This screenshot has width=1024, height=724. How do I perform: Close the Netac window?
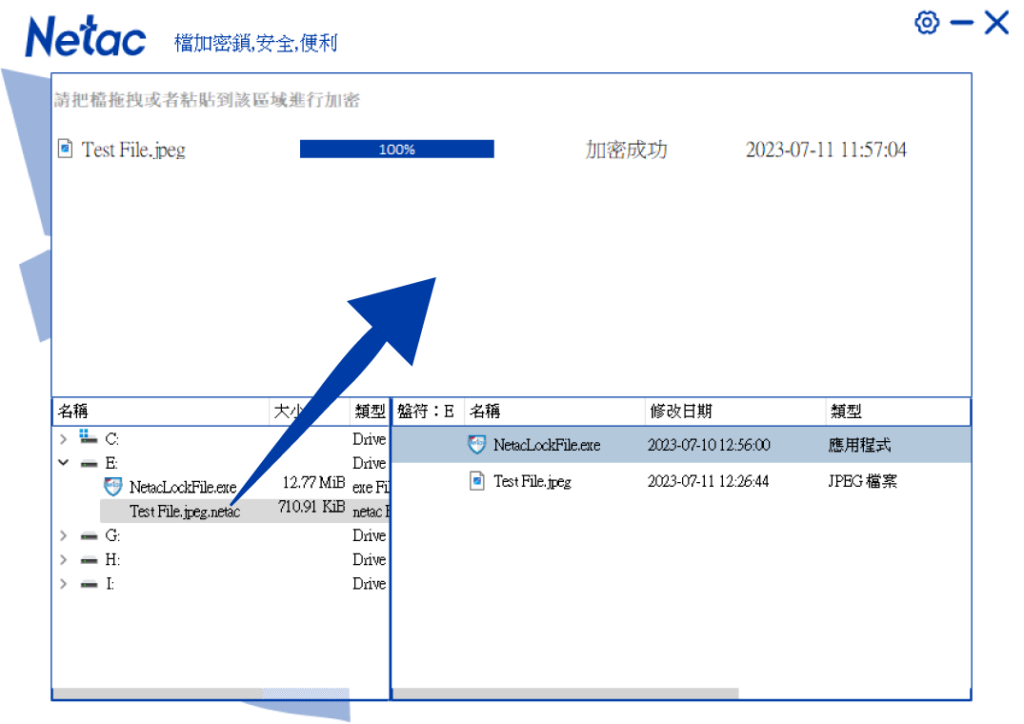[997, 23]
